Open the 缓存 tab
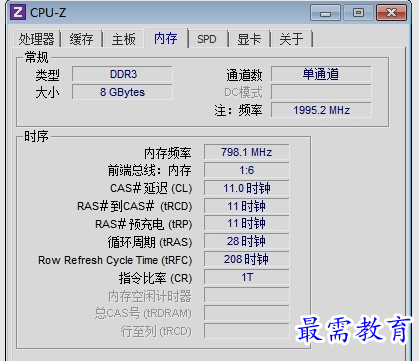Image resolution: width=419 pixels, height=361 pixels. 81,39
